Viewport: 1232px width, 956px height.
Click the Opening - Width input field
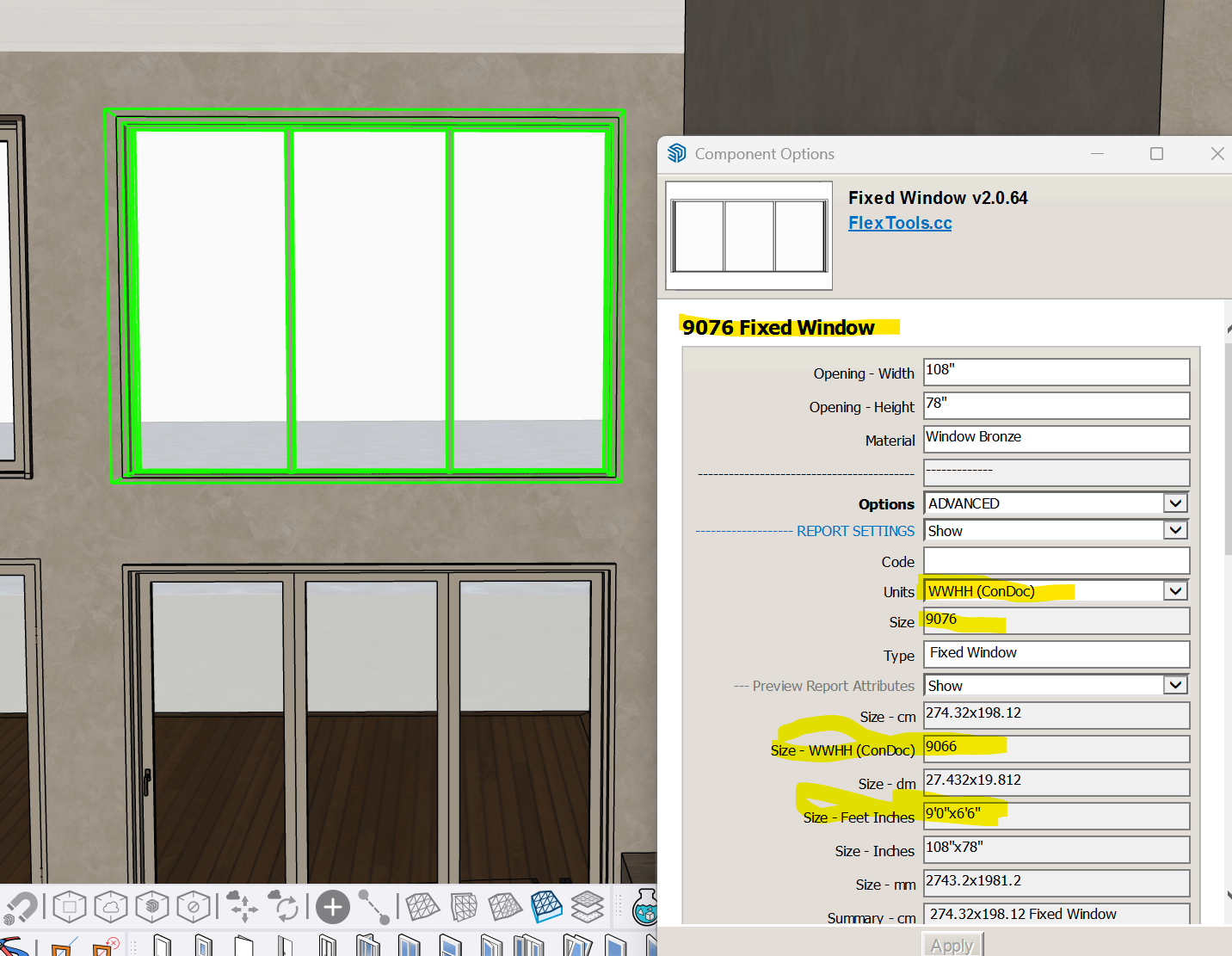(1056, 372)
